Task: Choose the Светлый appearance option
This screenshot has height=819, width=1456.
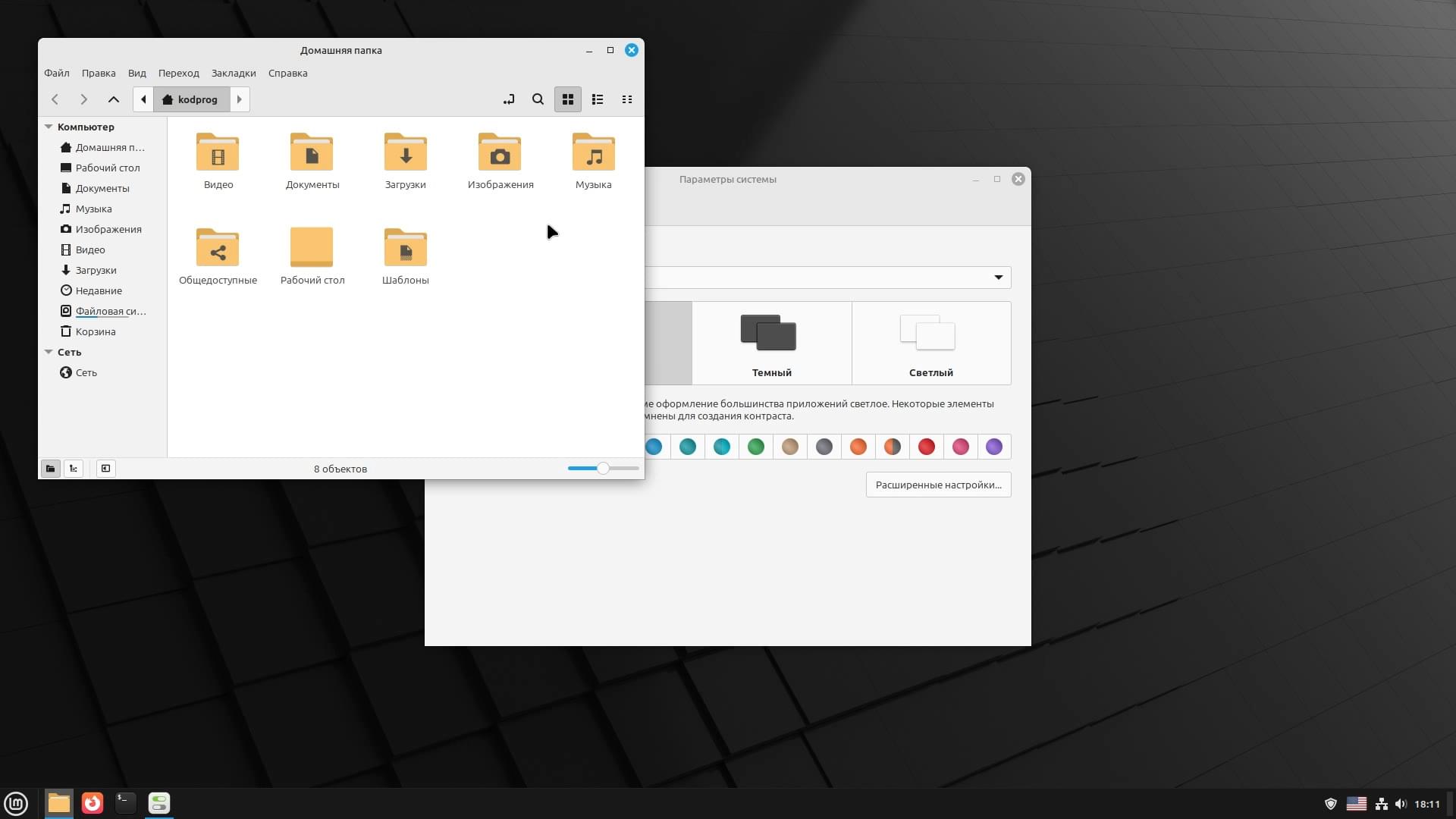Action: [x=931, y=343]
